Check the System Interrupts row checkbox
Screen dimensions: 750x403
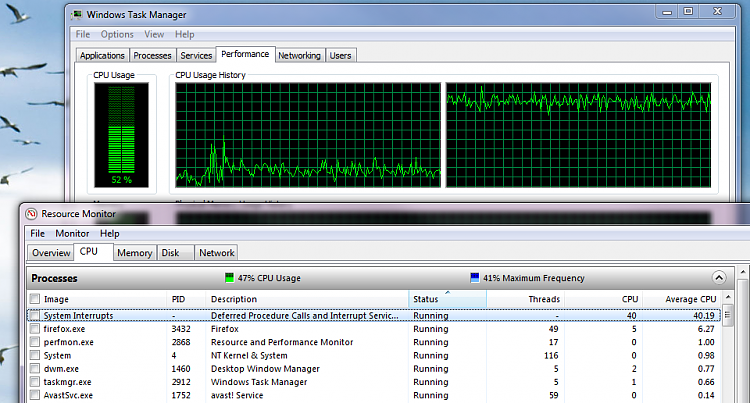(35, 316)
